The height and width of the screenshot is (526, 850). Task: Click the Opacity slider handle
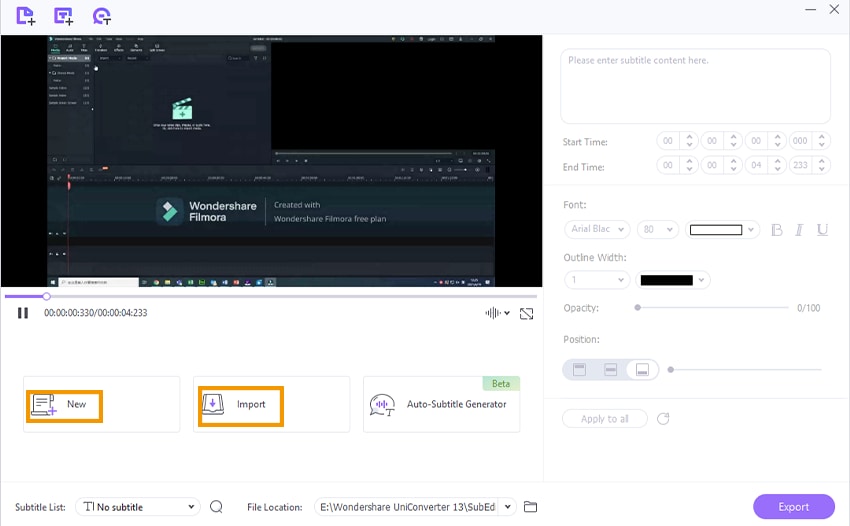coord(638,307)
